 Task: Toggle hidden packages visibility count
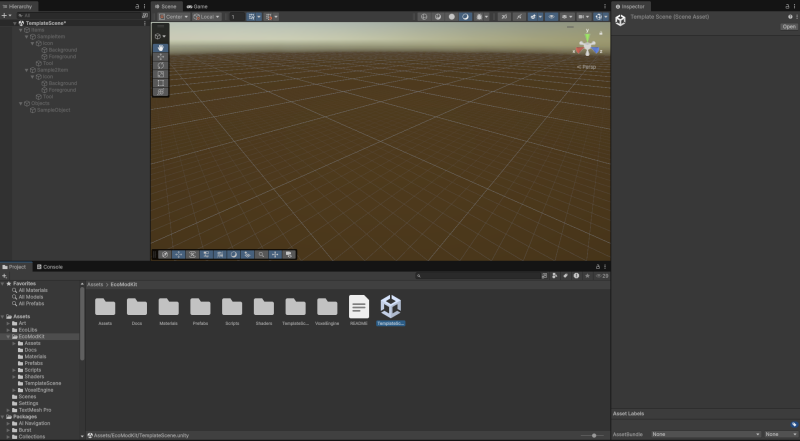[602, 276]
